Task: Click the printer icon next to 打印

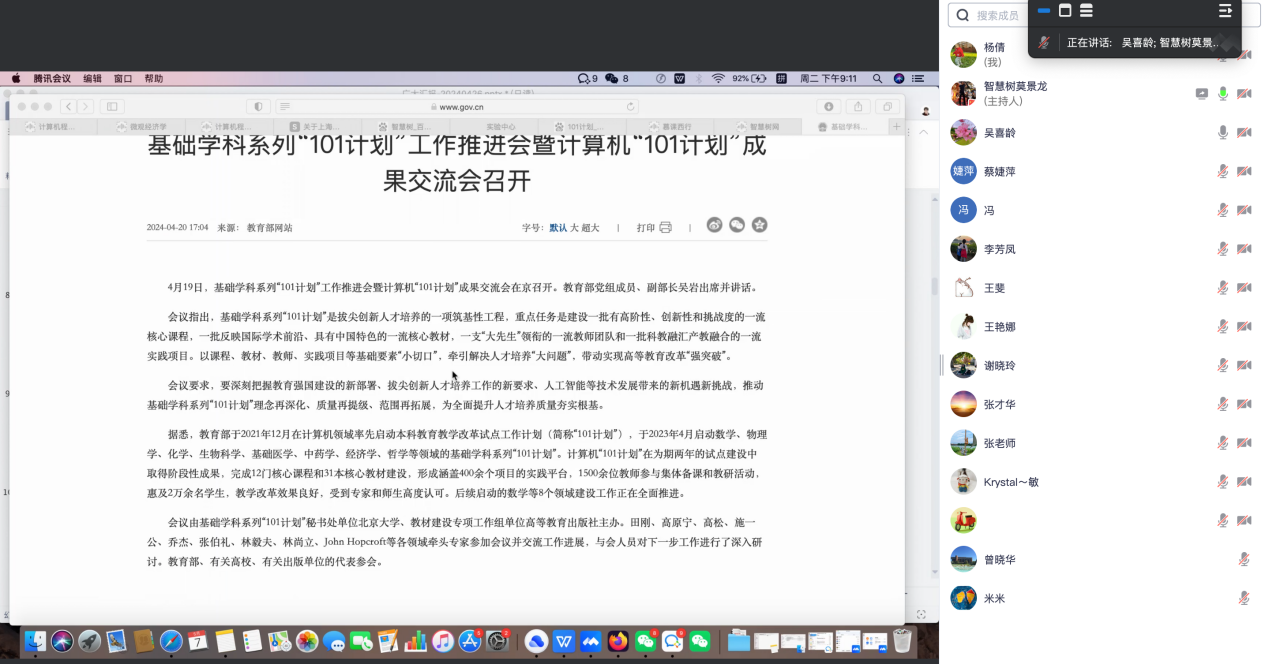Action: (x=666, y=228)
